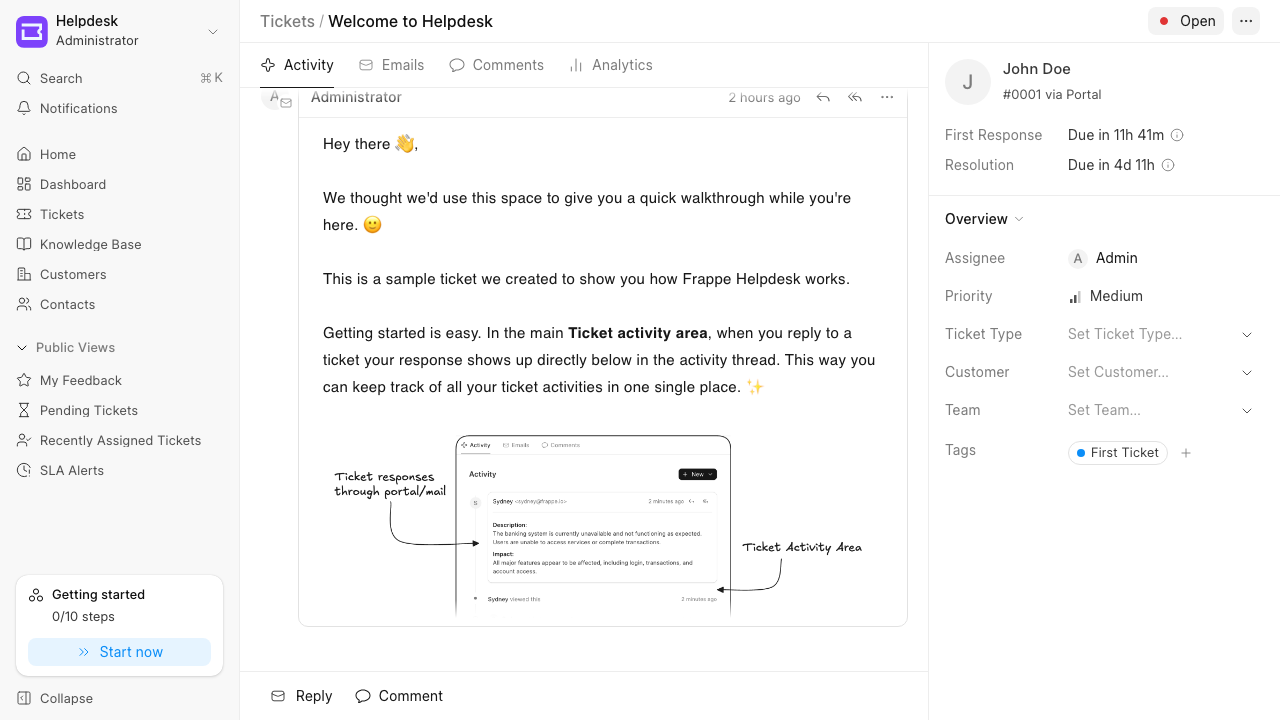
Task: Open Recently Assigned Tickets view
Action: [120, 440]
